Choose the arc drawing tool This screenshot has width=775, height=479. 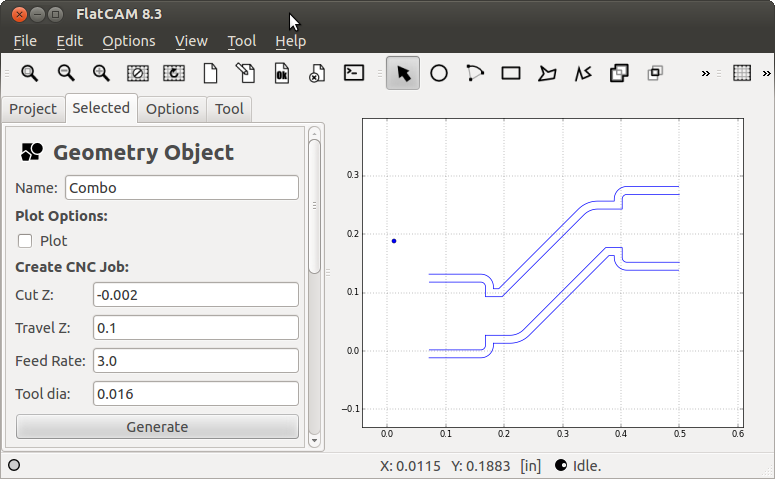click(475, 73)
